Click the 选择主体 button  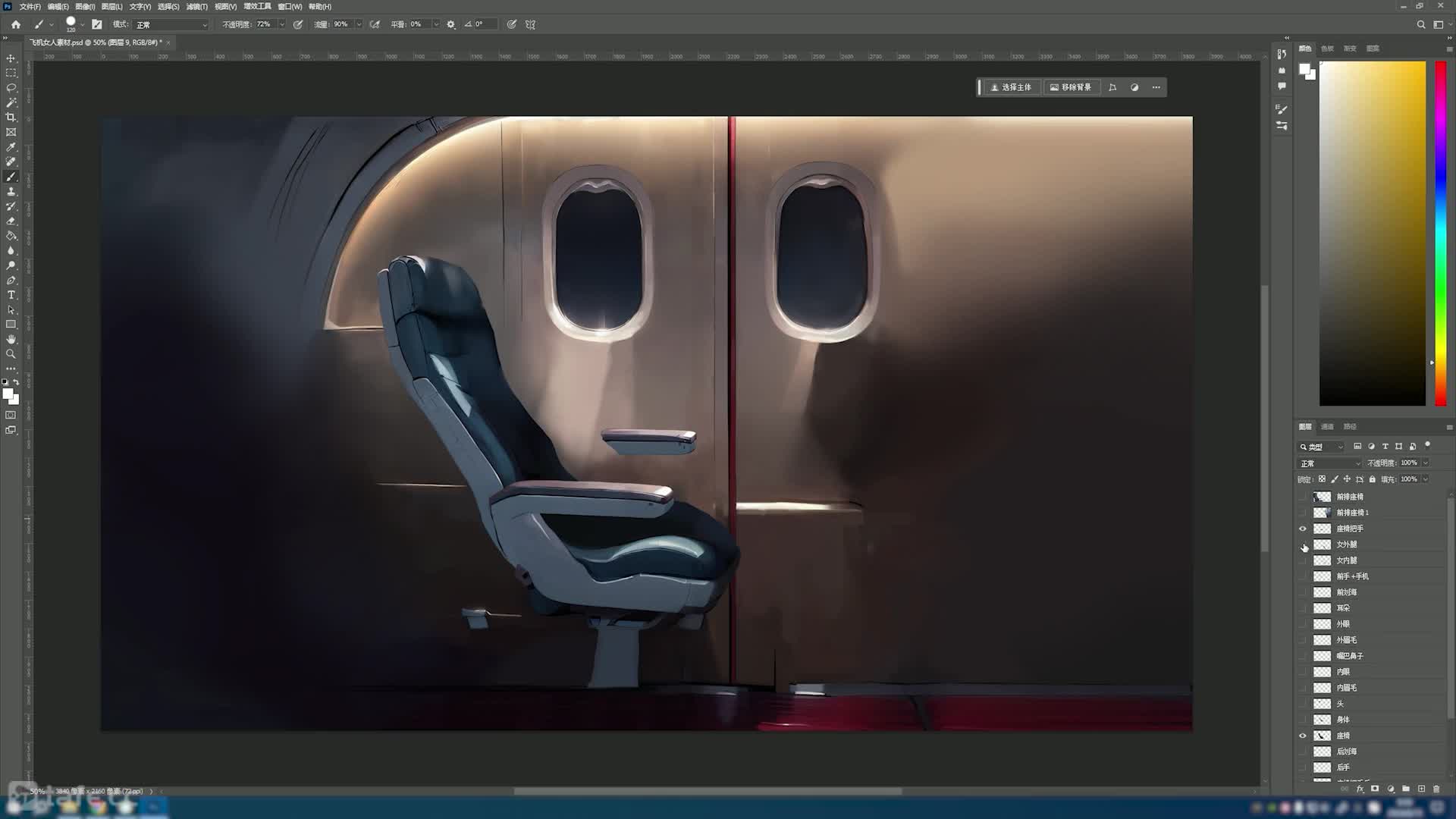coord(1011,87)
